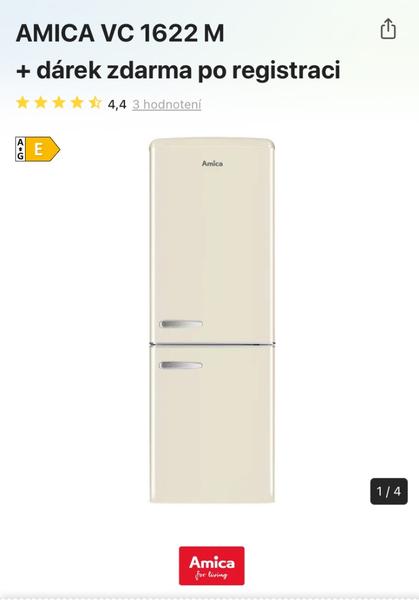Screen dimensions: 419x600
Task: Open the fridge product photo
Action: pyautogui.click(x=212, y=320)
